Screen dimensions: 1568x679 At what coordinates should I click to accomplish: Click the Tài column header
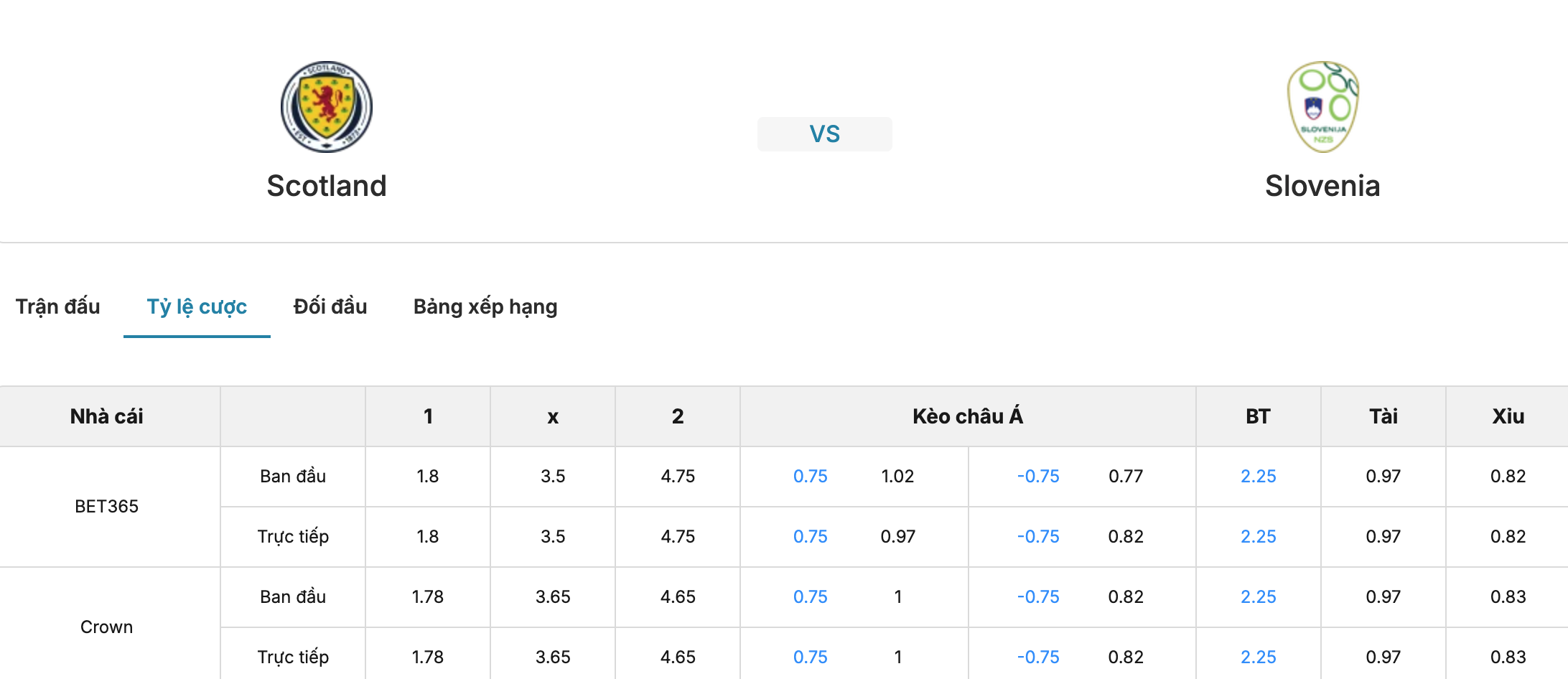click(x=1383, y=416)
